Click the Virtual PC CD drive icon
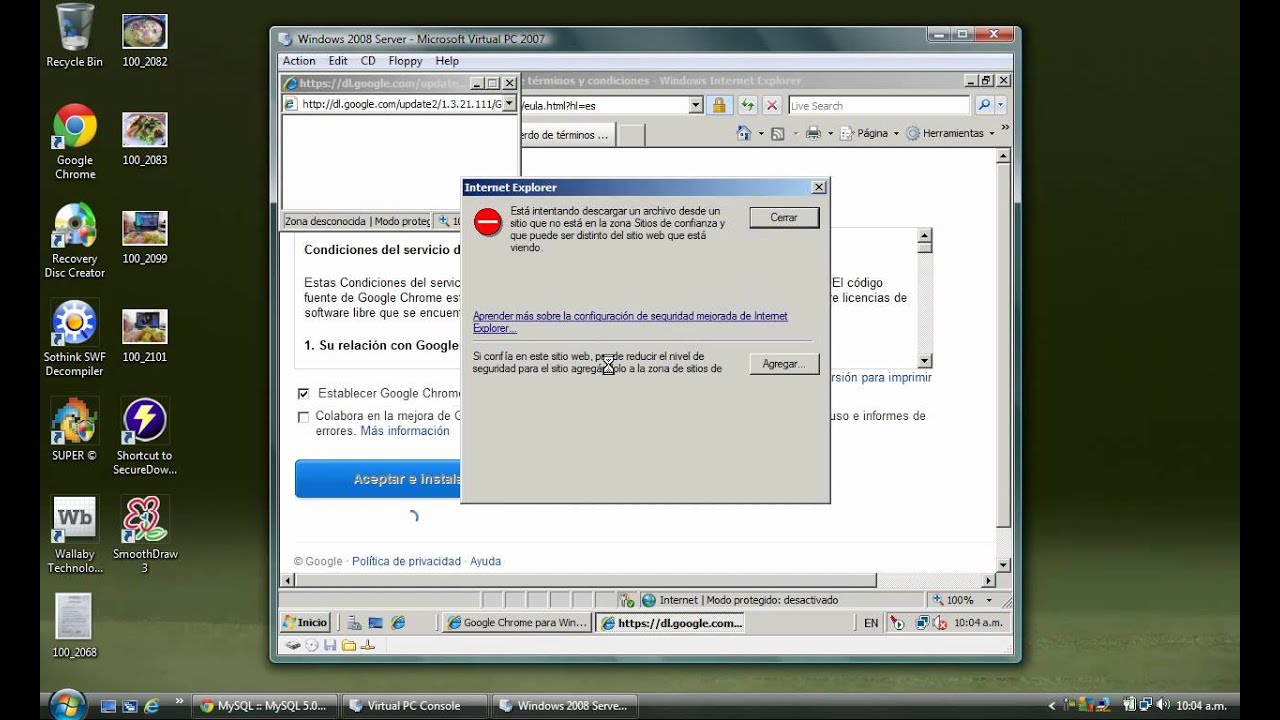 (312, 645)
